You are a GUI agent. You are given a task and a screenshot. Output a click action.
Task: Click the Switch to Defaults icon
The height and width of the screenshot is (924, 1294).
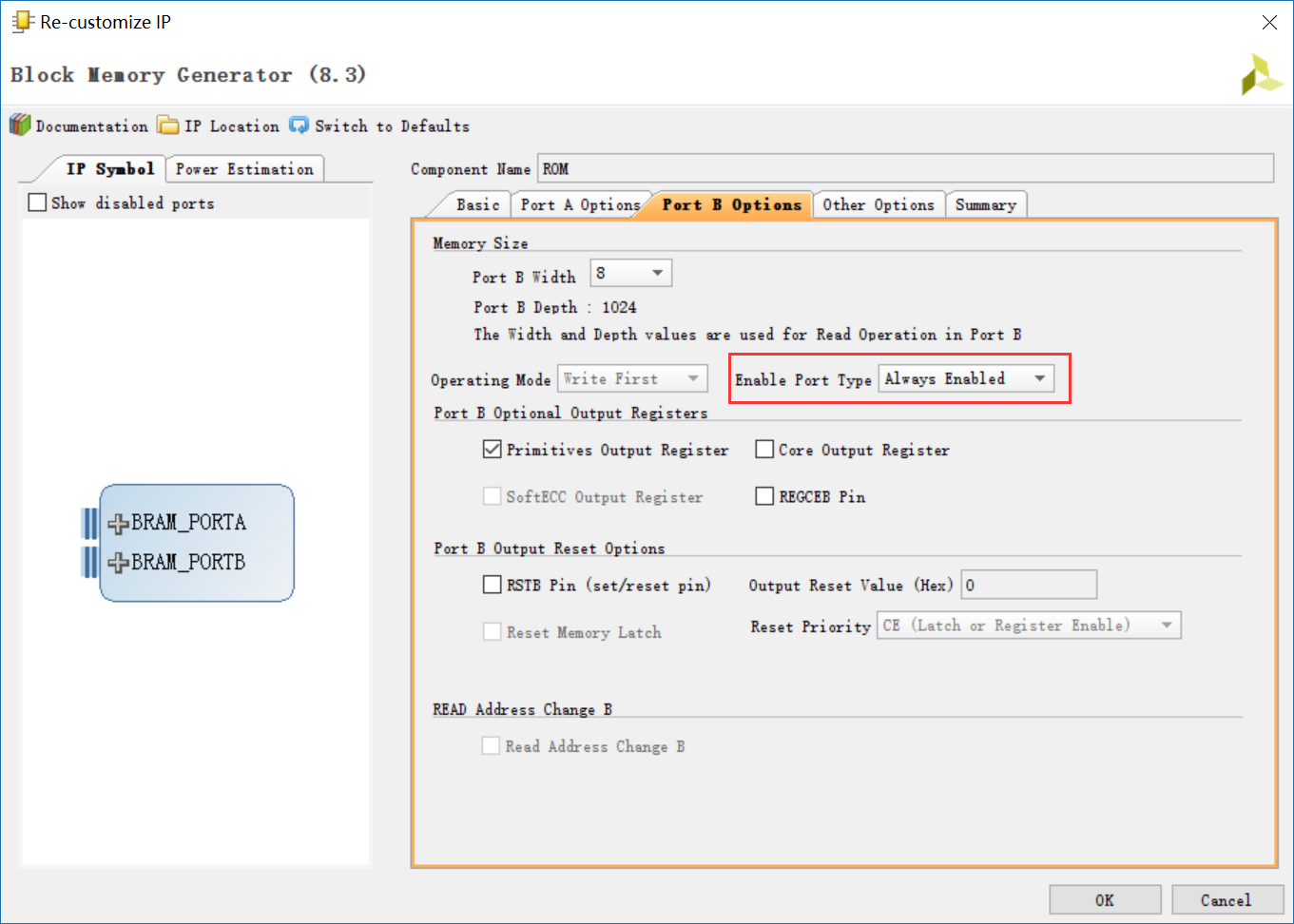tap(299, 125)
